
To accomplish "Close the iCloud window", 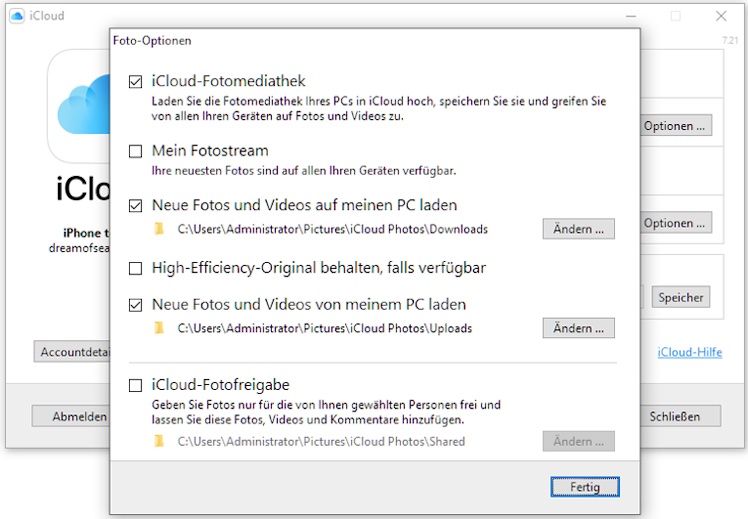I will pyautogui.click(x=721, y=16).
